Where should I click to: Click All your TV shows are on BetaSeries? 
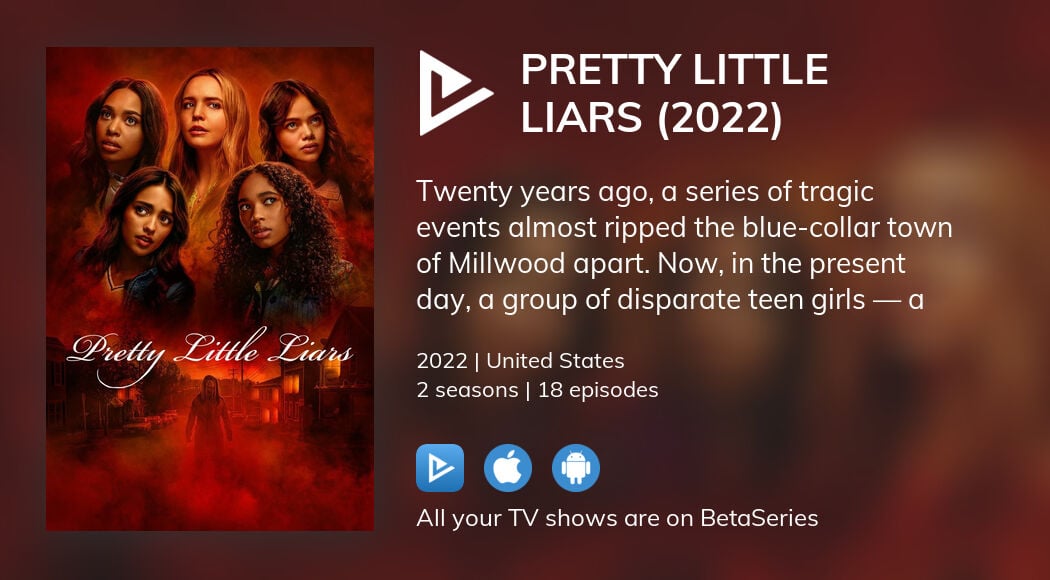point(617,518)
